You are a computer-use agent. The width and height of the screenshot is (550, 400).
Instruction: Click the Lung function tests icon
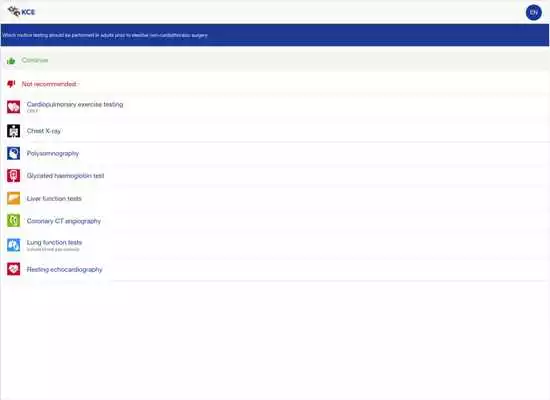click(x=14, y=245)
